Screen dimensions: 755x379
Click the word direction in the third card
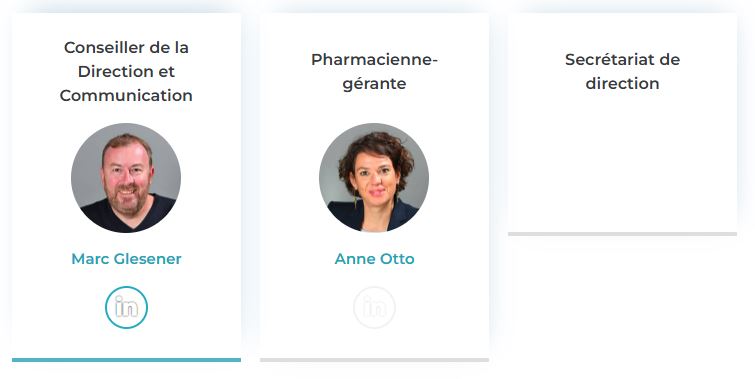pos(622,83)
